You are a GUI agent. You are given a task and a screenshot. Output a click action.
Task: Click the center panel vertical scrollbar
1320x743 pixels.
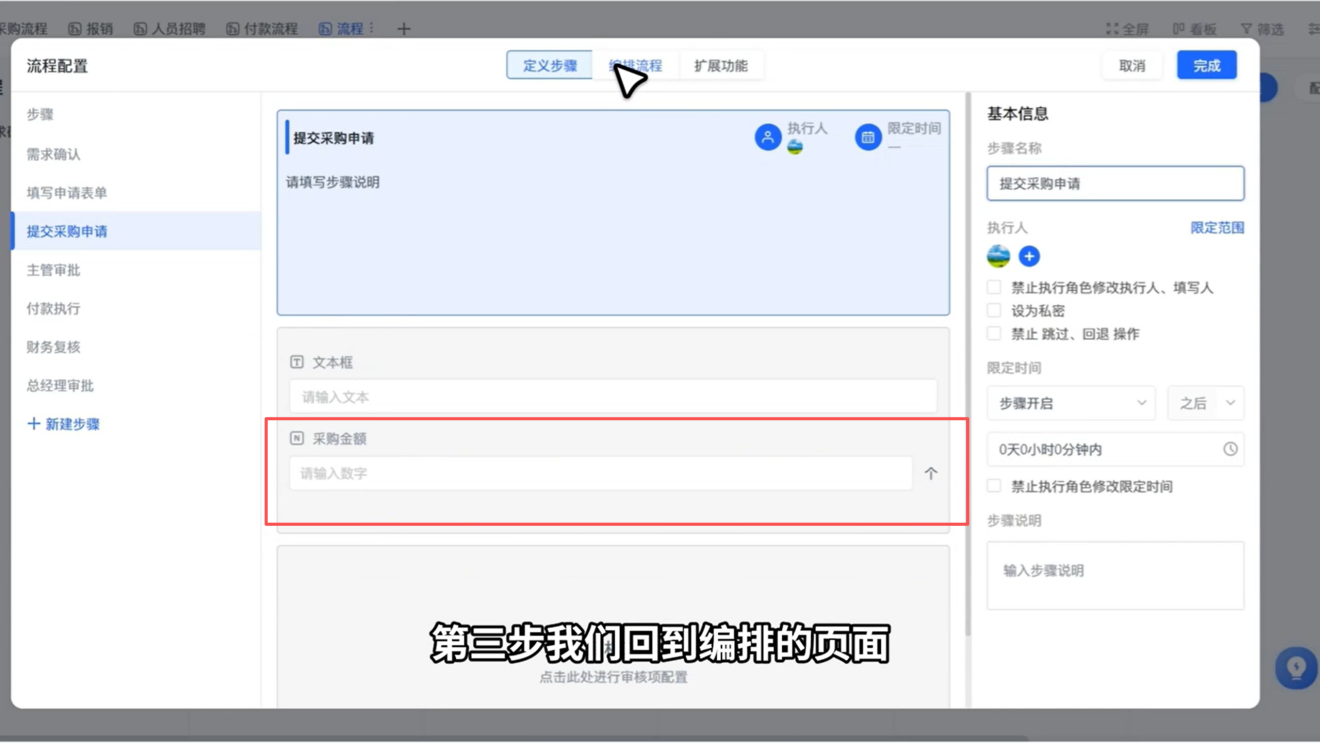pyautogui.click(x=967, y=365)
